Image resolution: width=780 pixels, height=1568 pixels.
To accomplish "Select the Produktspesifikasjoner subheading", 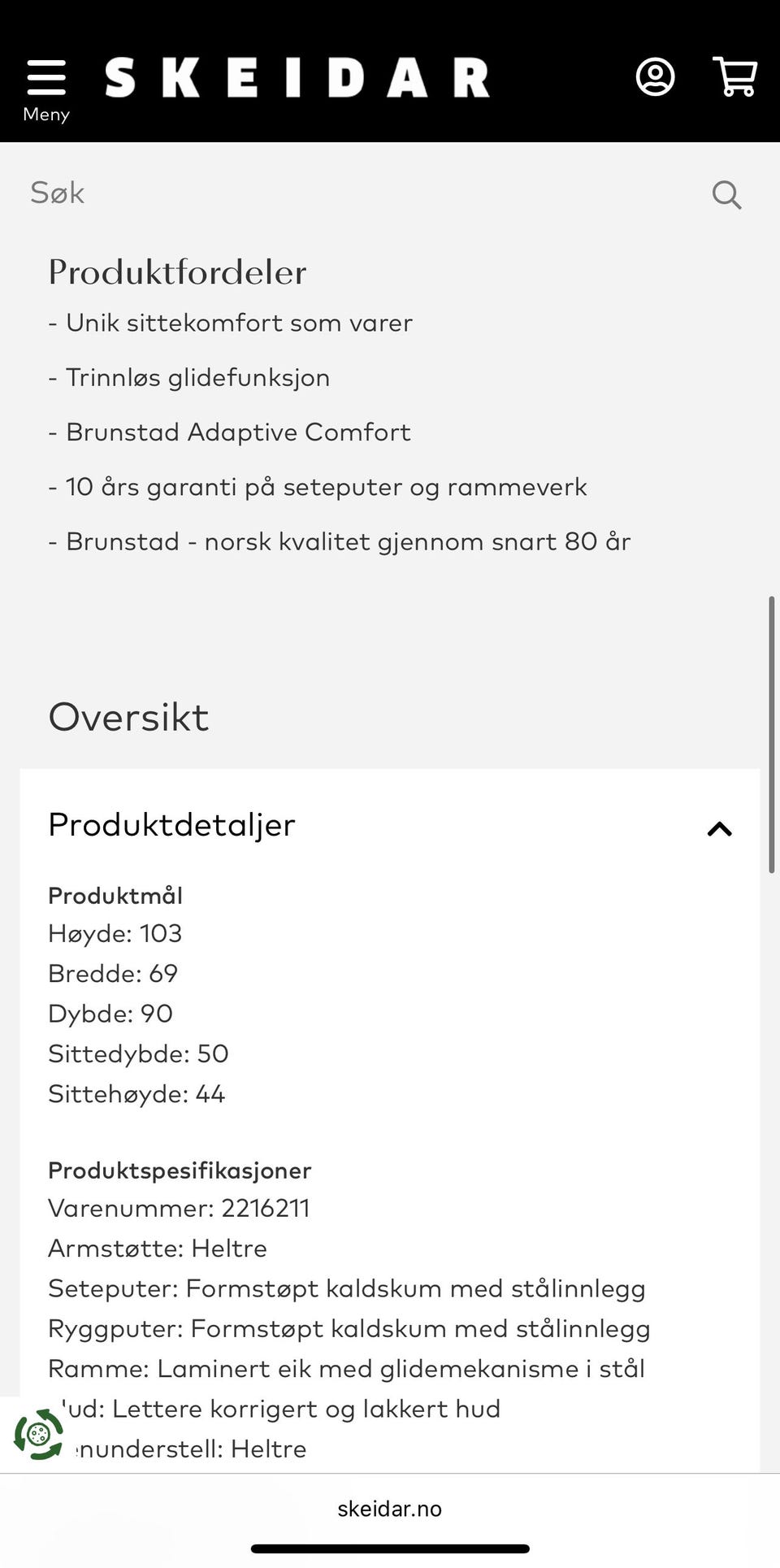I will click(x=180, y=1171).
